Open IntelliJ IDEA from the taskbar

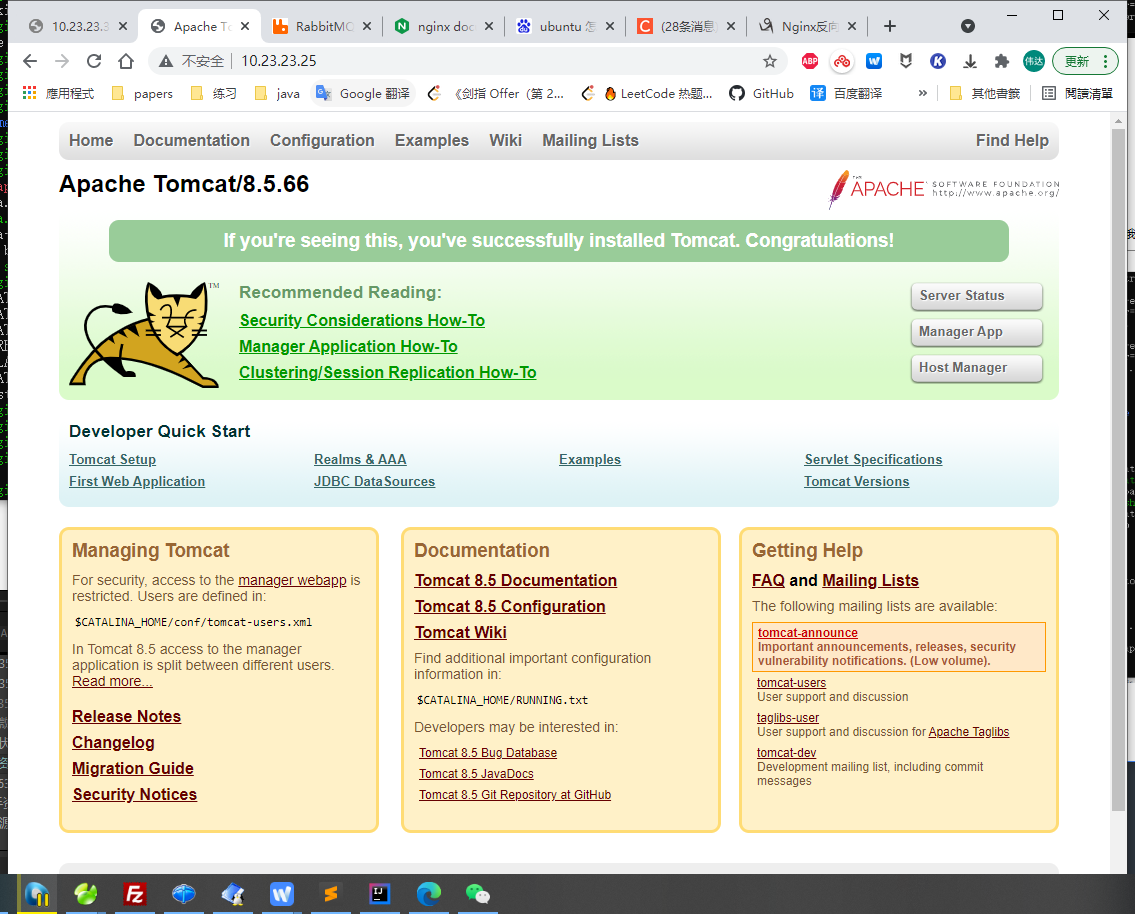point(379,894)
